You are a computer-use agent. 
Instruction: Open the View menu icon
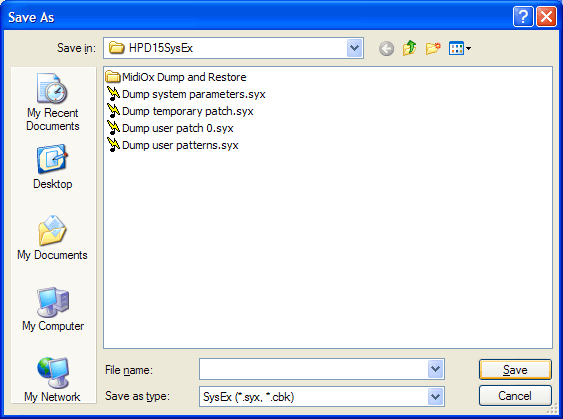(x=460, y=48)
